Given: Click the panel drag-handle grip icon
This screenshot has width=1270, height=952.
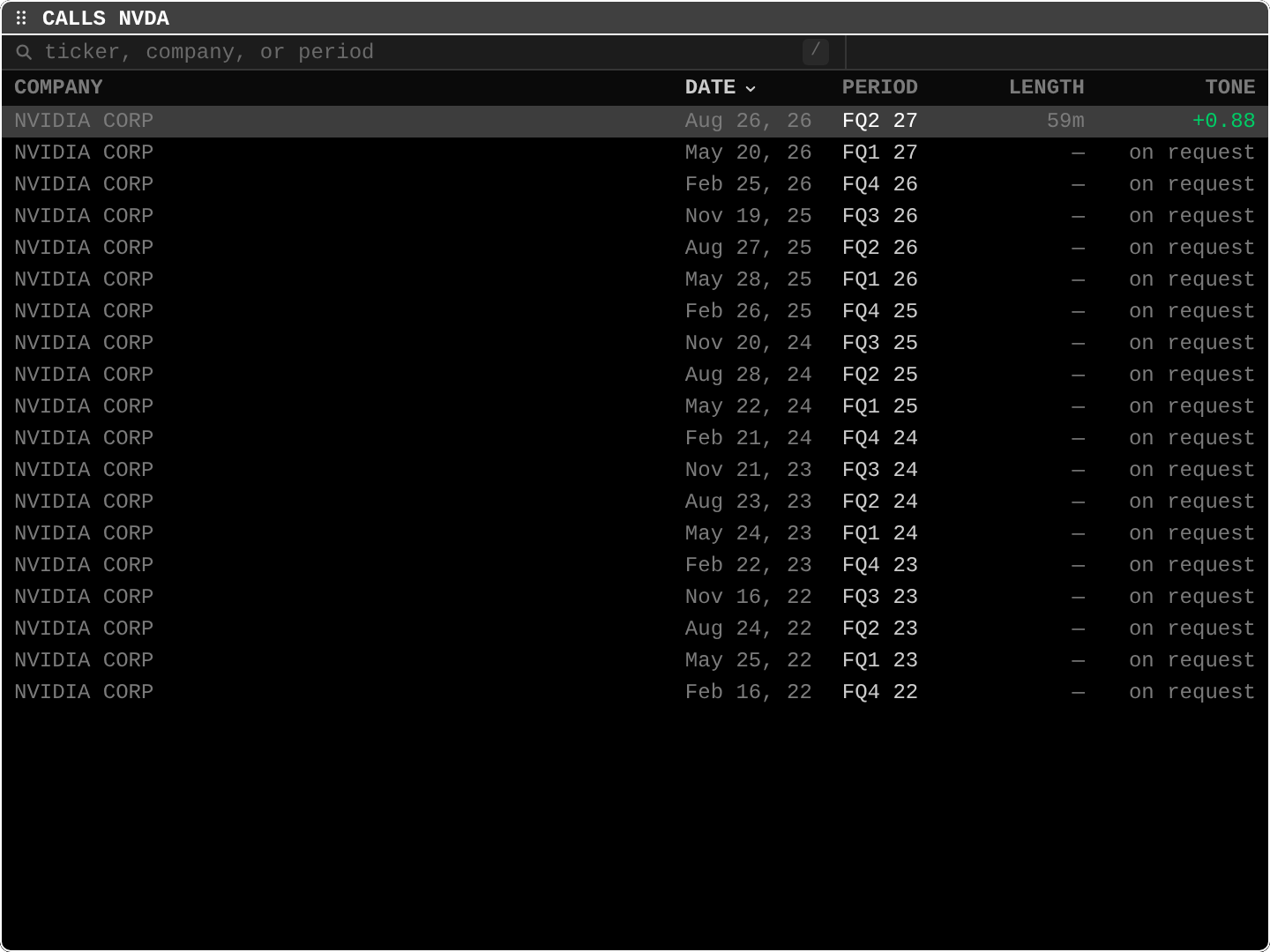Looking at the screenshot, I should click(21, 18).
